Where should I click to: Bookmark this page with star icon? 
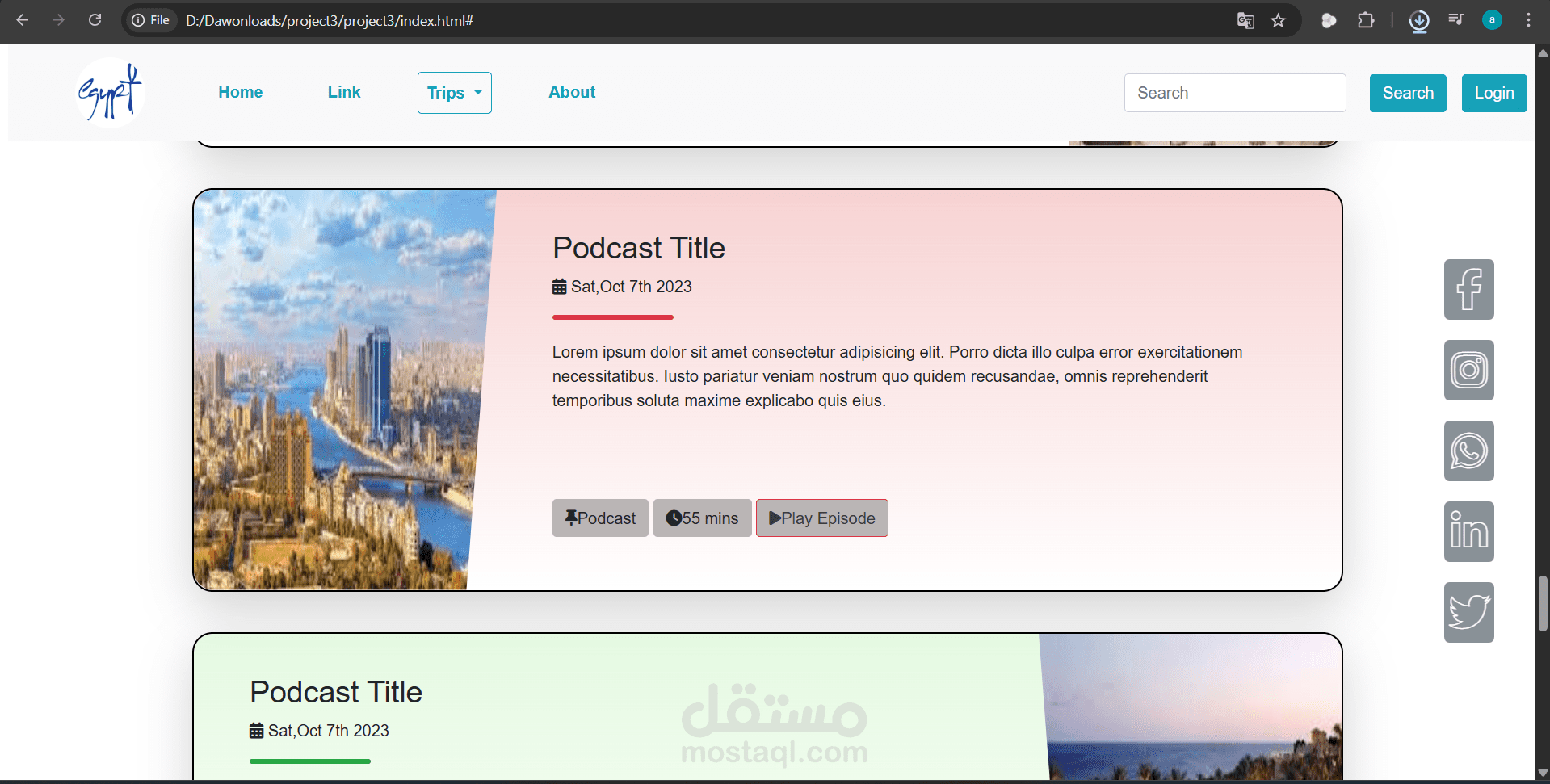(1278, 20)
